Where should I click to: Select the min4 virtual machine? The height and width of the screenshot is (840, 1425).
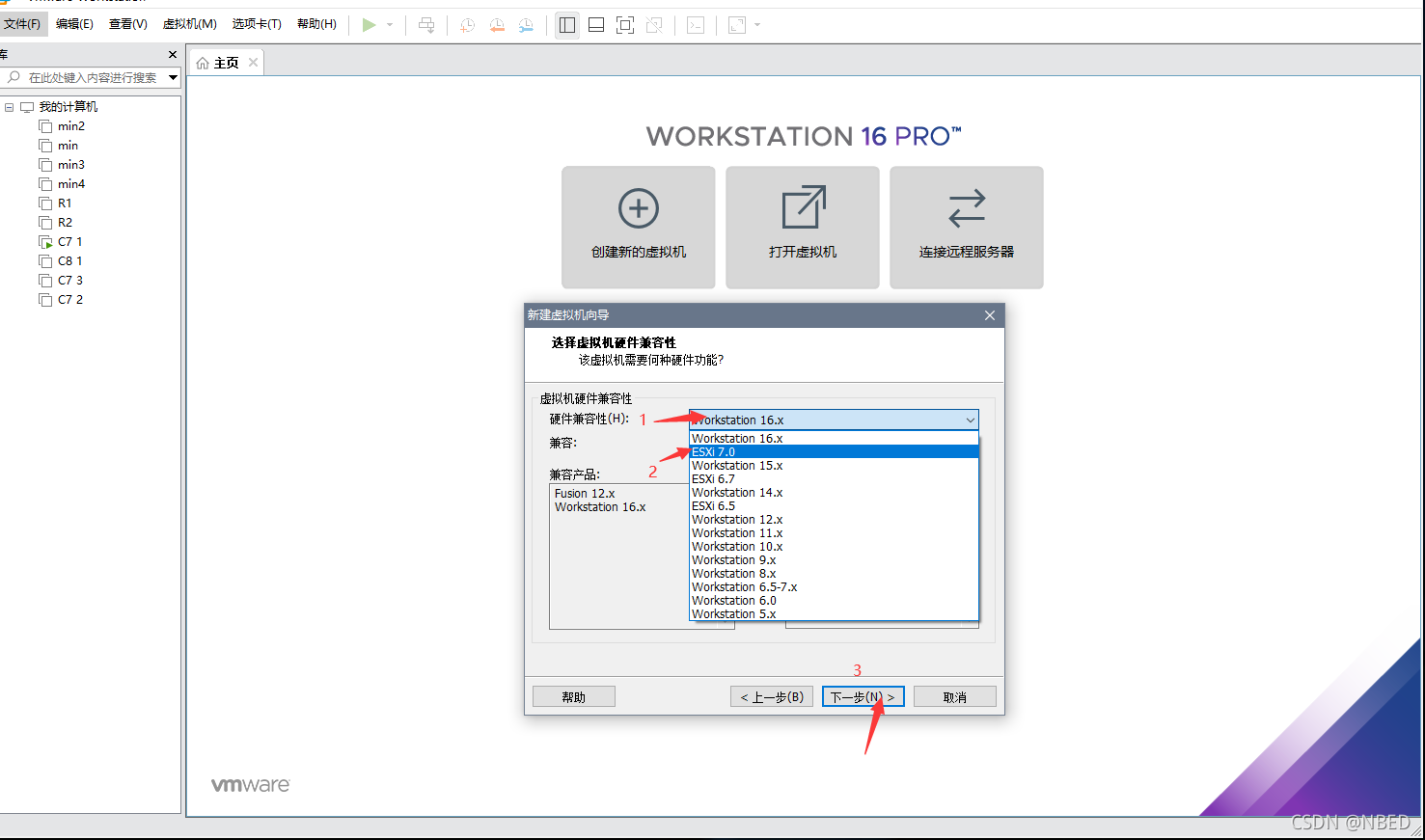[x=70, y=184]
